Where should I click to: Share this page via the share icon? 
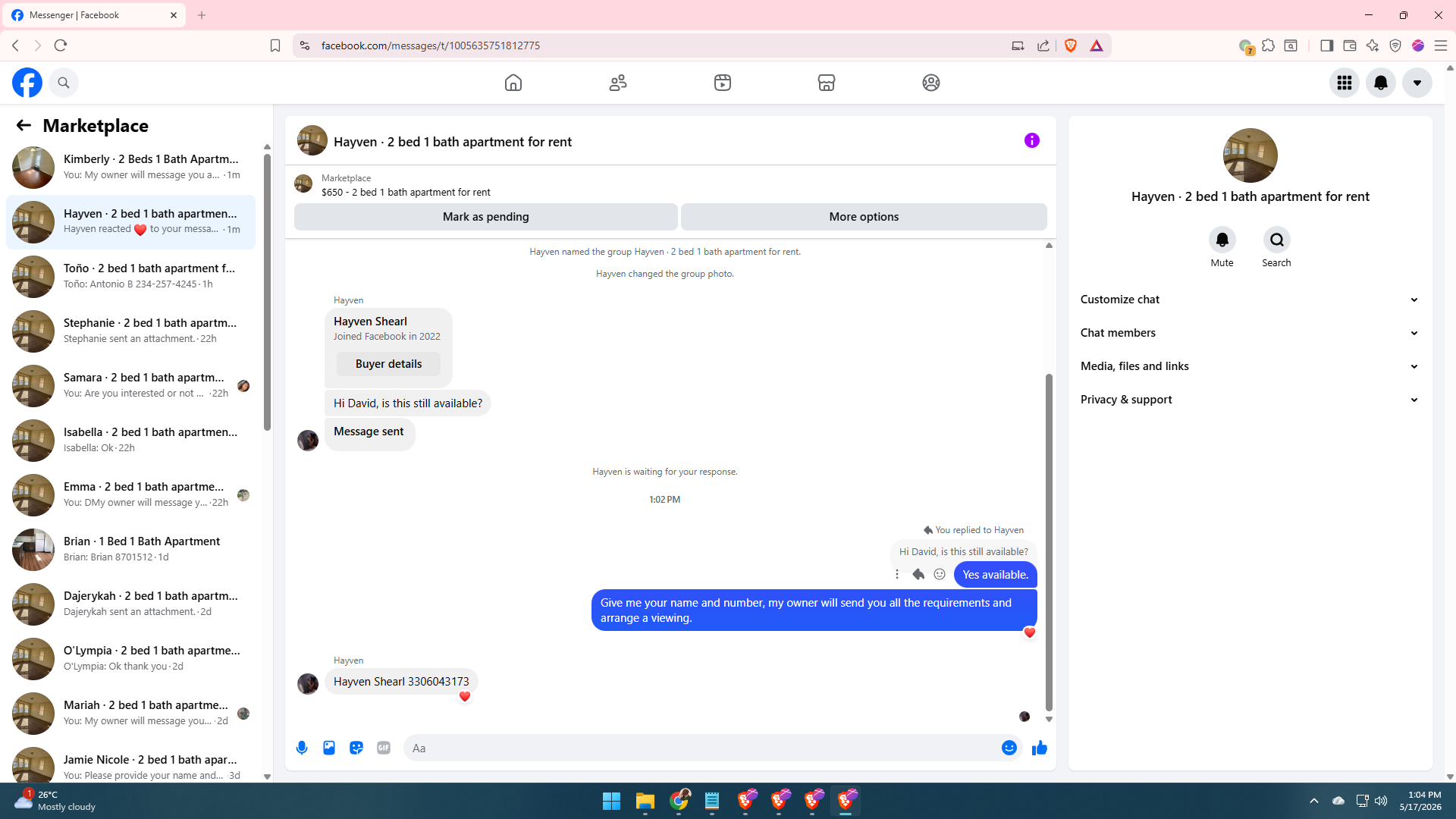pos(1043,45)
